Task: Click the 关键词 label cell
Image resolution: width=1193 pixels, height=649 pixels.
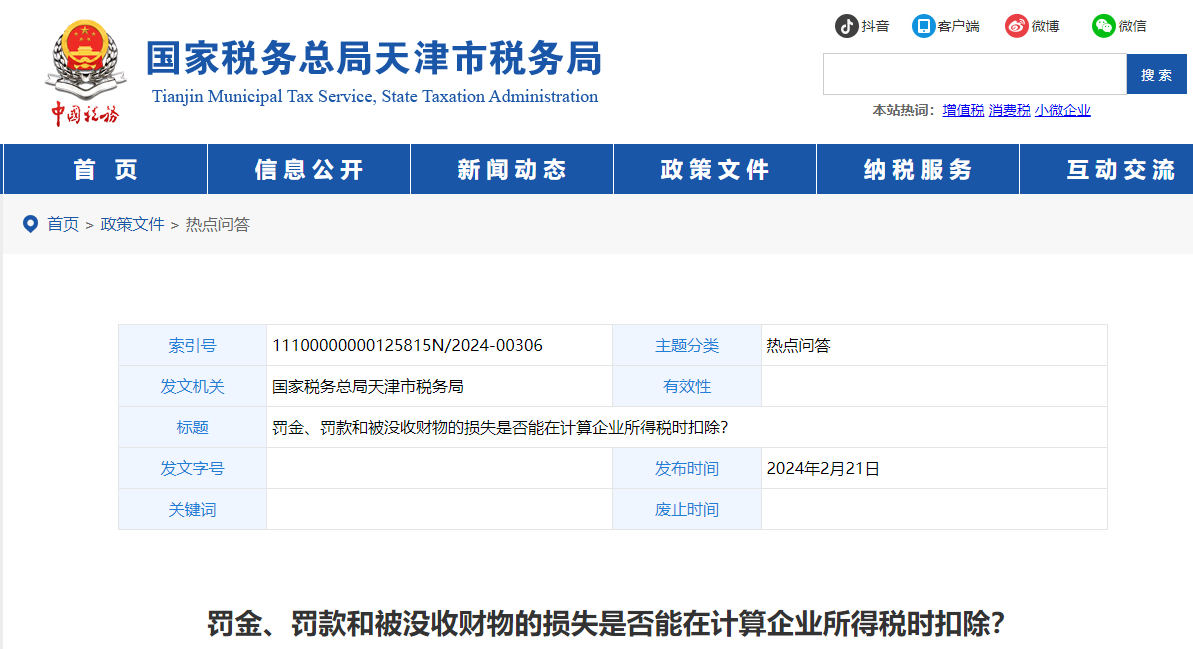Action: coord(192,510)
